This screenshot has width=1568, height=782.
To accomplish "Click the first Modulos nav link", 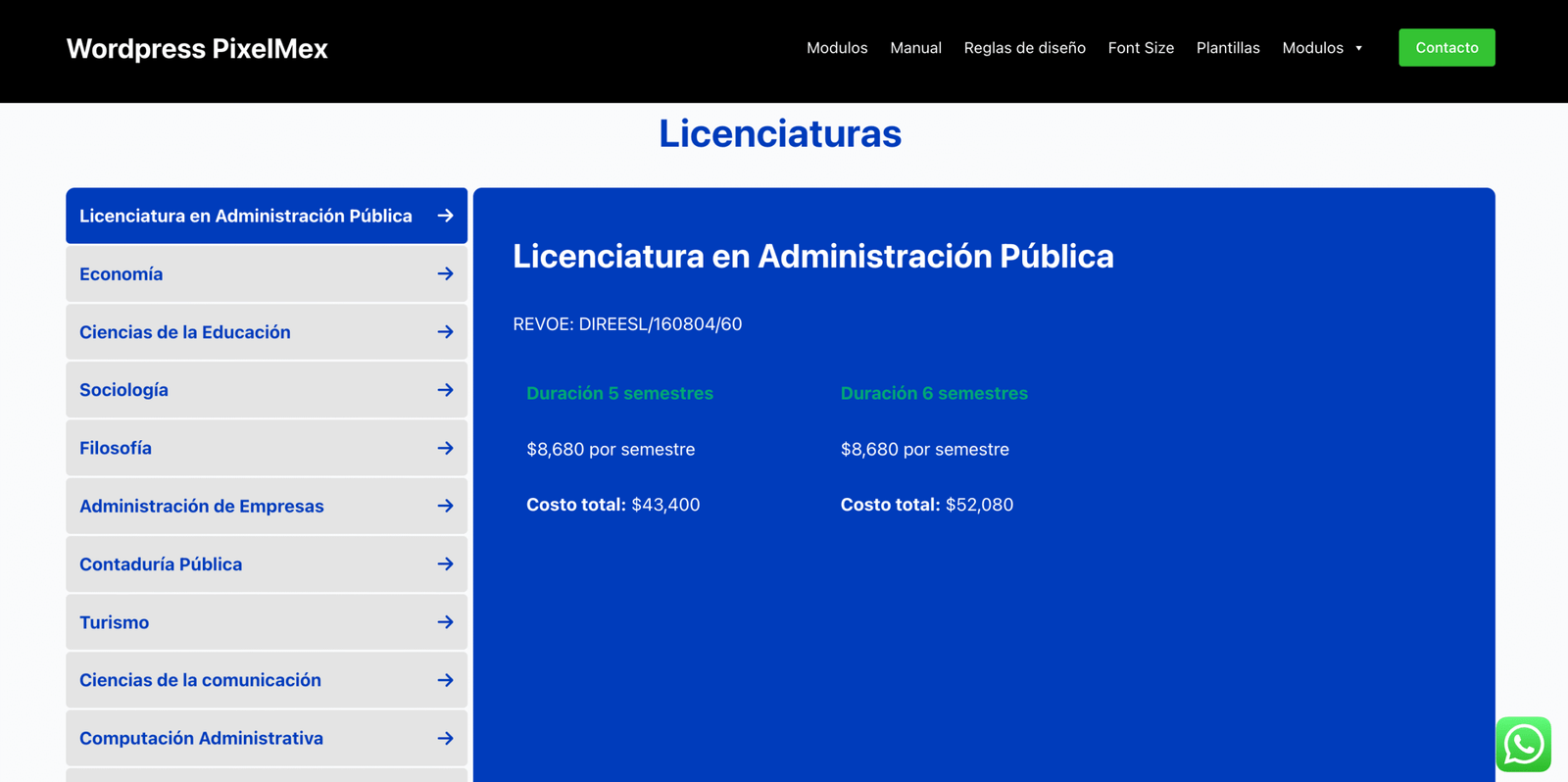I will coord(836,48).
